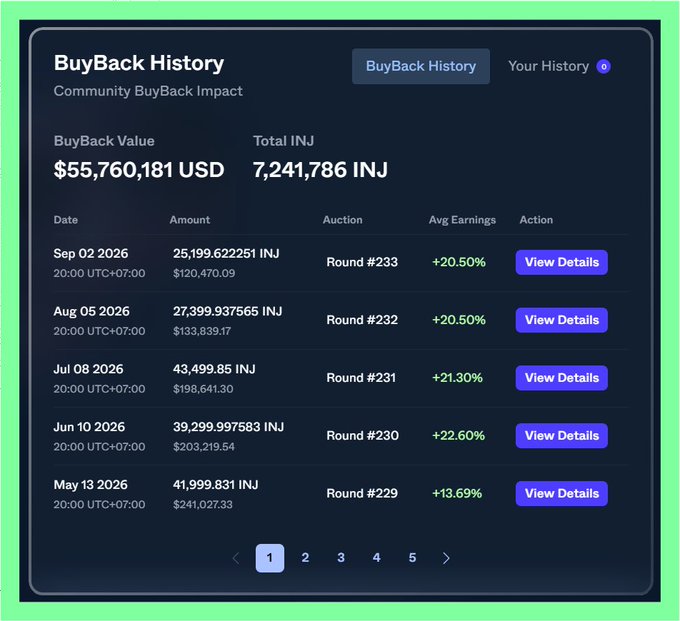View Details for Round #232
This screenshot has width=680, height=621.
(x=562, y=320)
